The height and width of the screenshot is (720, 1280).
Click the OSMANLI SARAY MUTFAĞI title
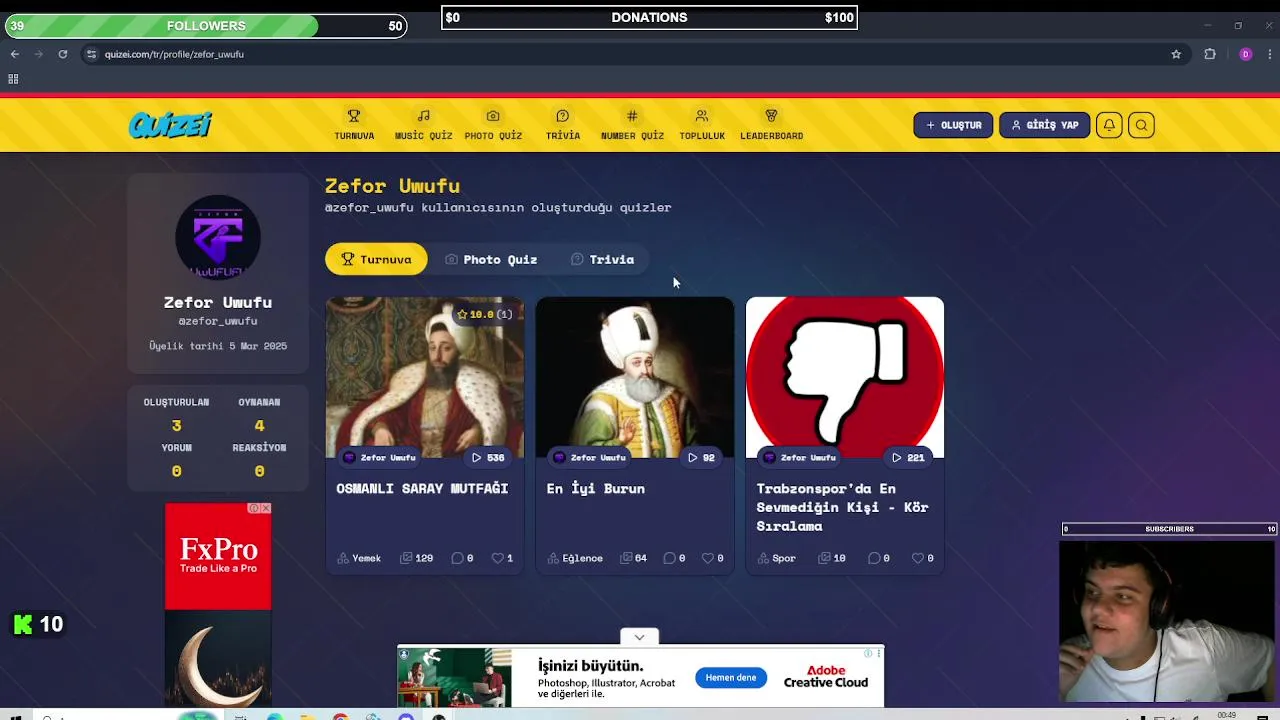point(422,488)
